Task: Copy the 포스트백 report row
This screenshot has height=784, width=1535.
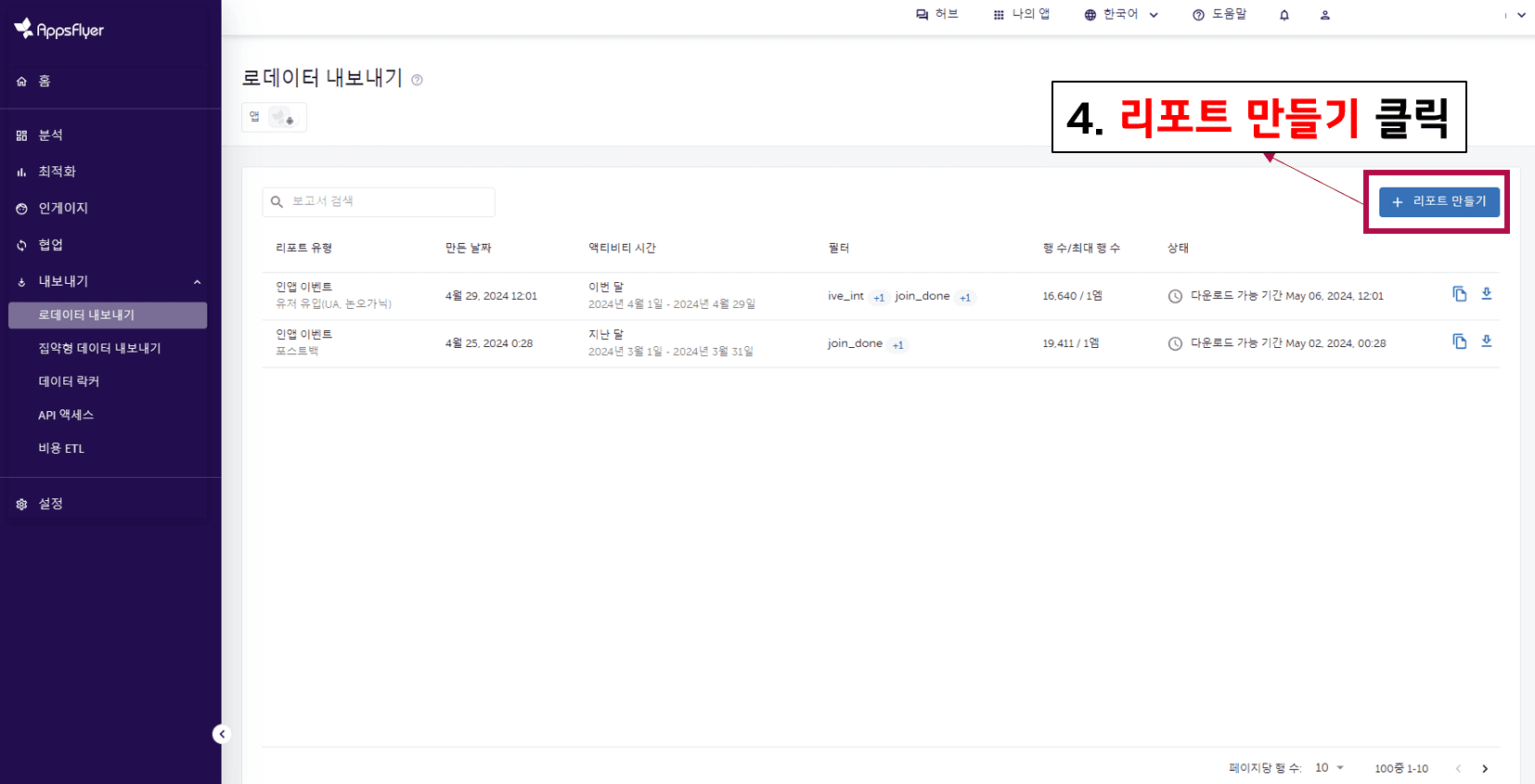Action: (x=1460, y=341)
